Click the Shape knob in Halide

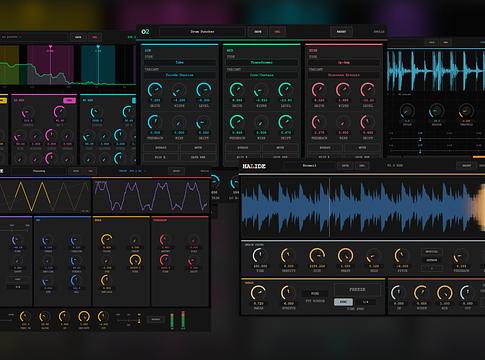click(345, 256)
